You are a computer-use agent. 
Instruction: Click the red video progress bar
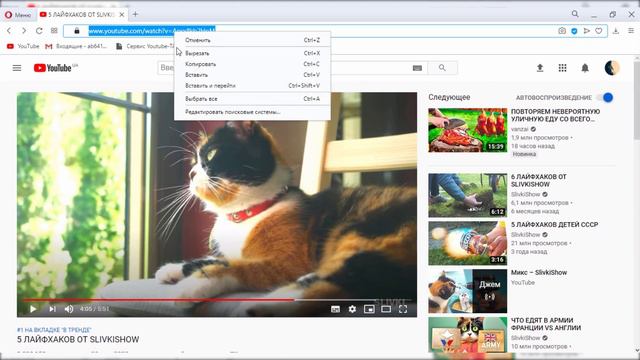click(x=158, y=300)
